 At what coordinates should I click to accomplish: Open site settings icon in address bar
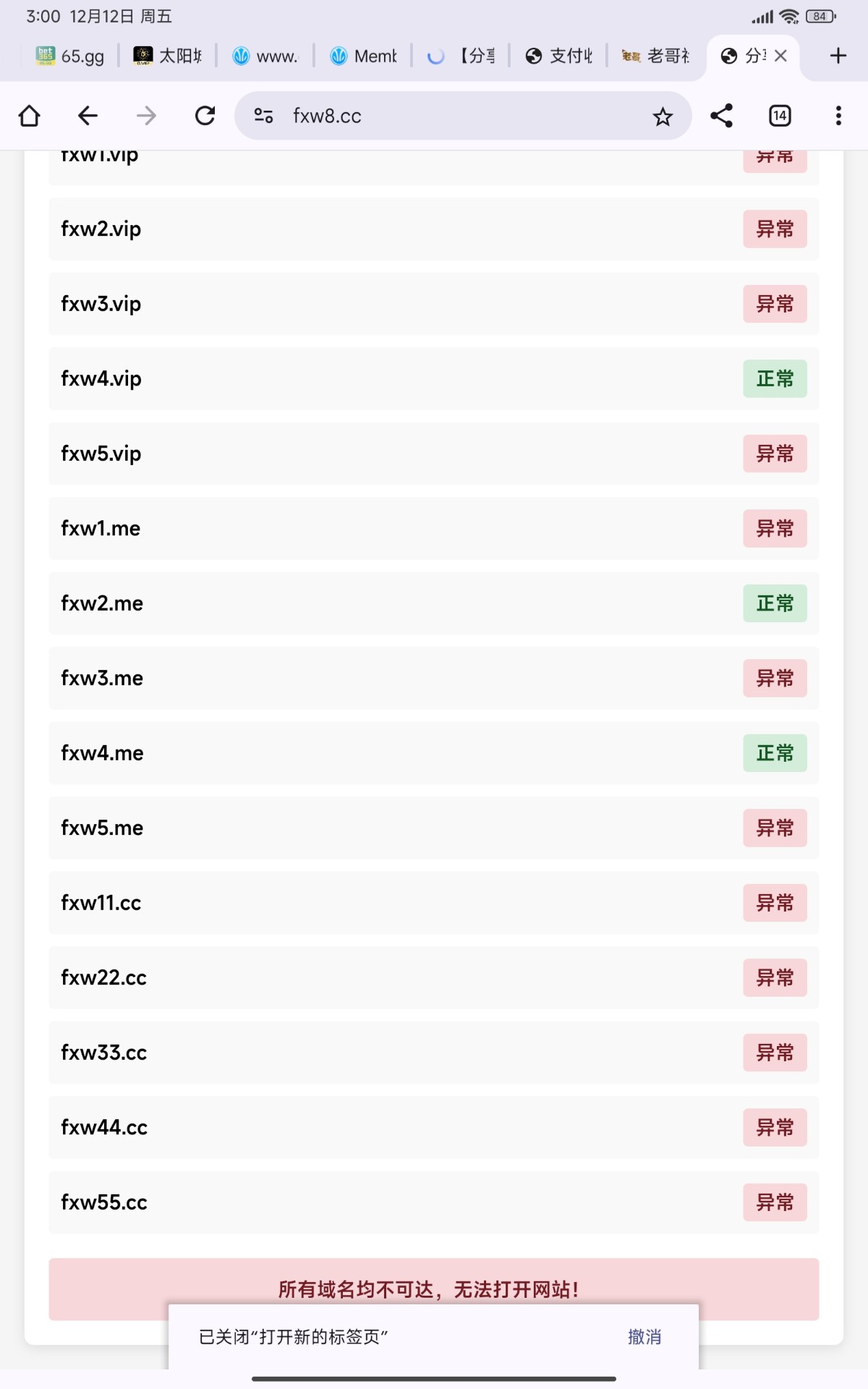point(263,116)
